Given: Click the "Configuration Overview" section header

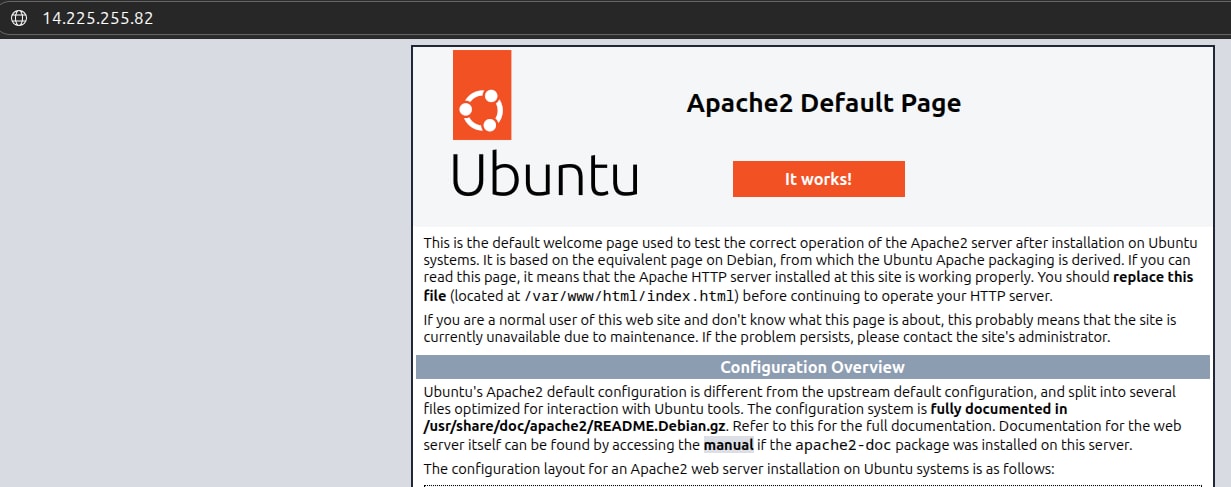Looking at the screenshot, I should click(812, 367).
